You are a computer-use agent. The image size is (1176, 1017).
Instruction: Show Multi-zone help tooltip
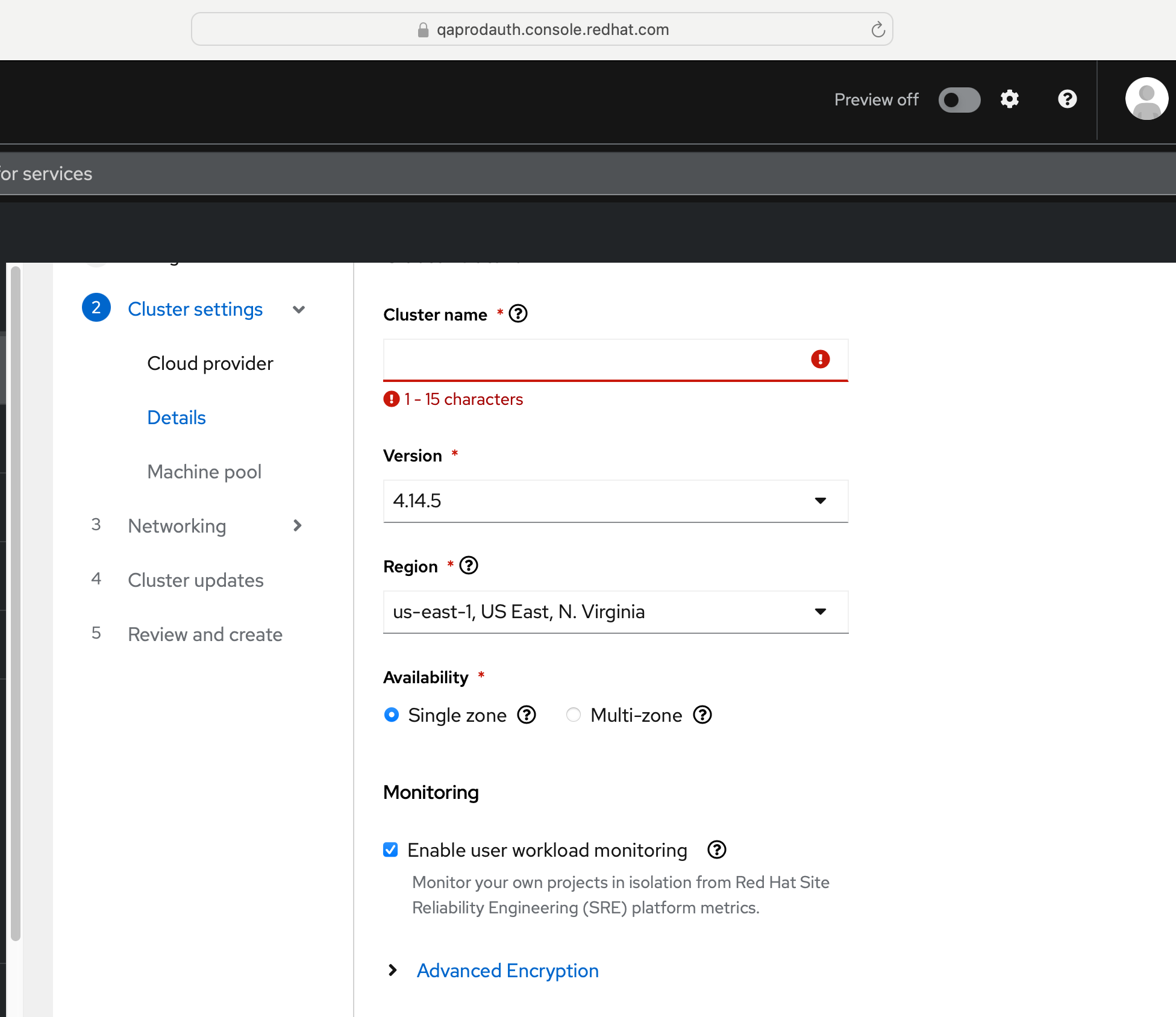click(x=702, y=715)
